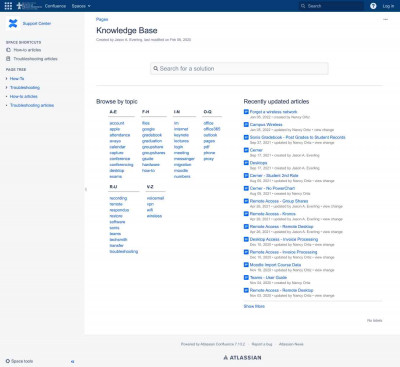Browse the gradebook topic label
This screenshot has width=400, height=367.
[152, 135]
